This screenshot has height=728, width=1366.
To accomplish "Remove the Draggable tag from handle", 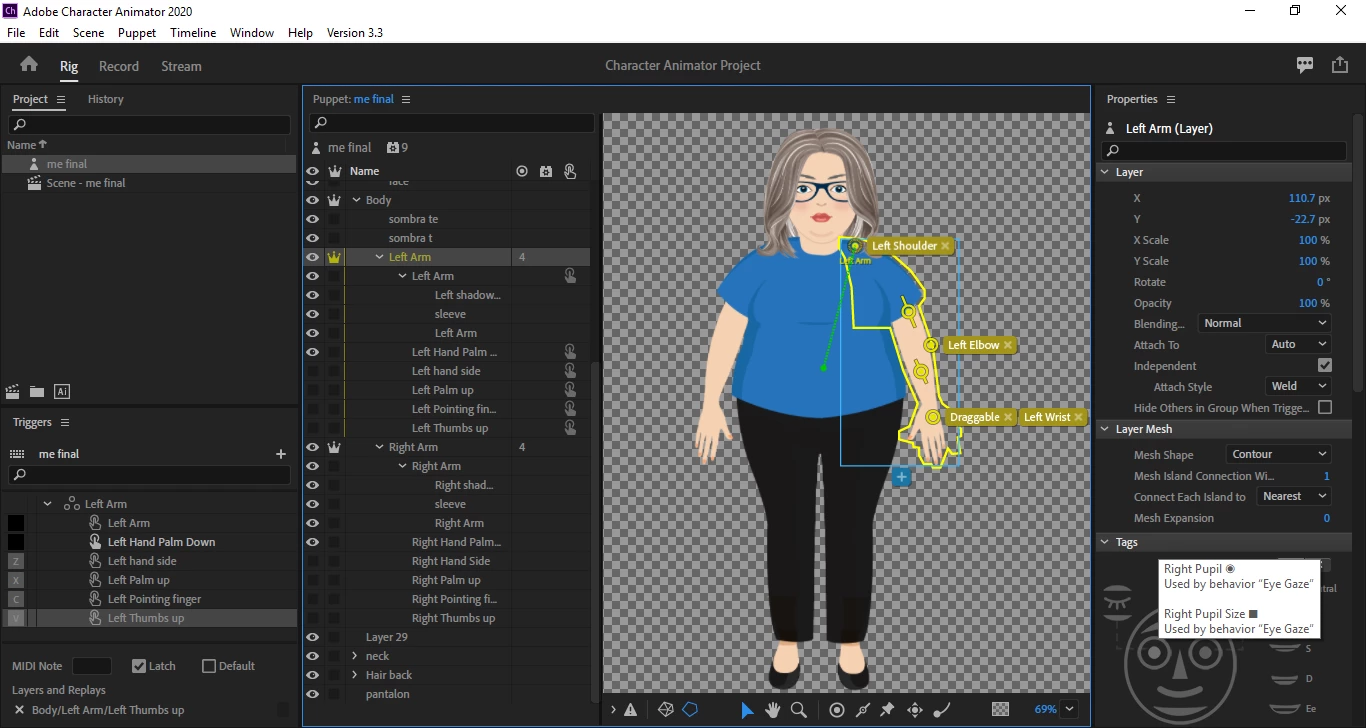I will pyautogui.click(x=1008, y=417).
